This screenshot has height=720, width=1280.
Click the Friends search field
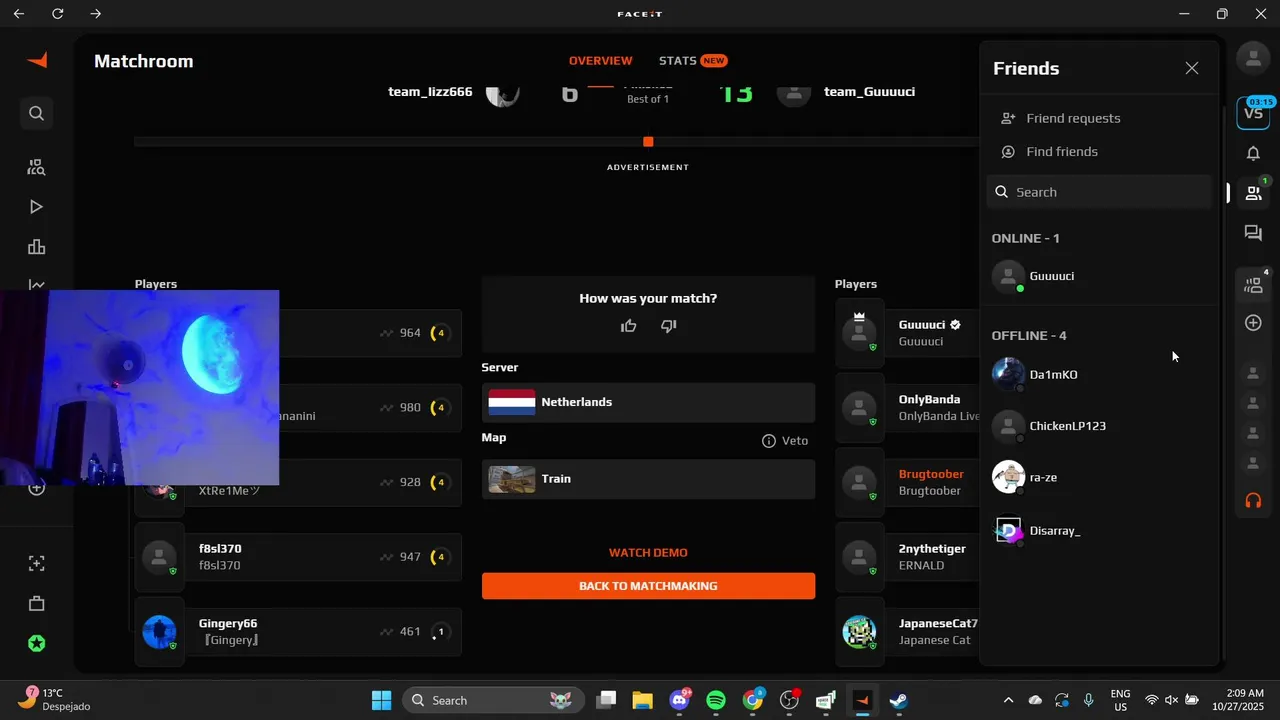[1099, 192]
